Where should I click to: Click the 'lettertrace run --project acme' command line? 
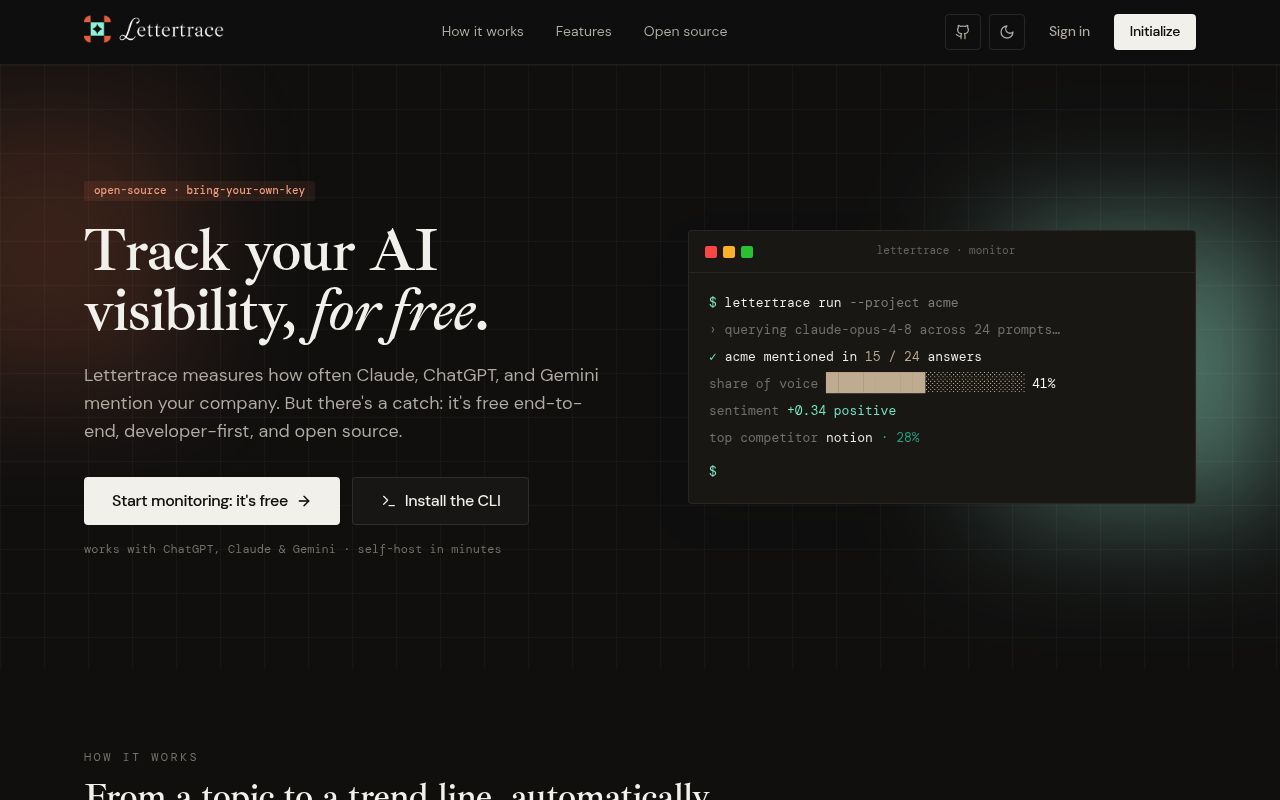(833, 302)
